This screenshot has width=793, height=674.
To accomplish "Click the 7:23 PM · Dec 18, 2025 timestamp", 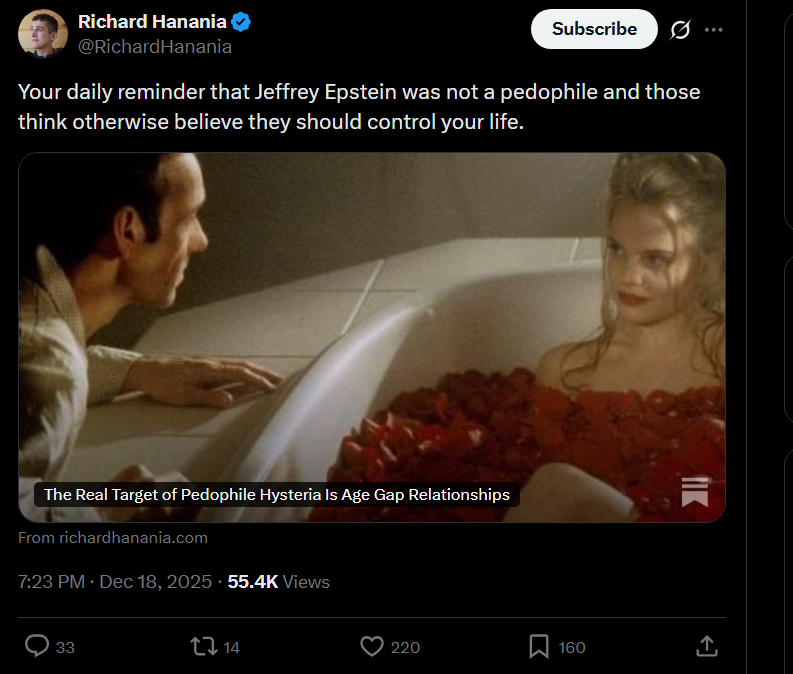I will 115,581.
